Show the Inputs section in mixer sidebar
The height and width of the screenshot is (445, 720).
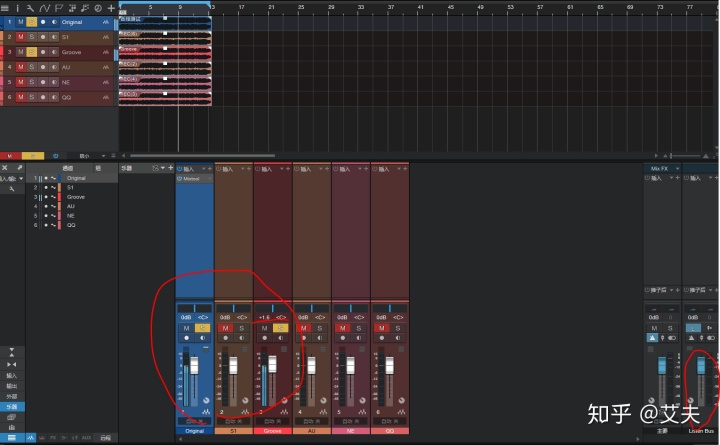tap(11, 376)
